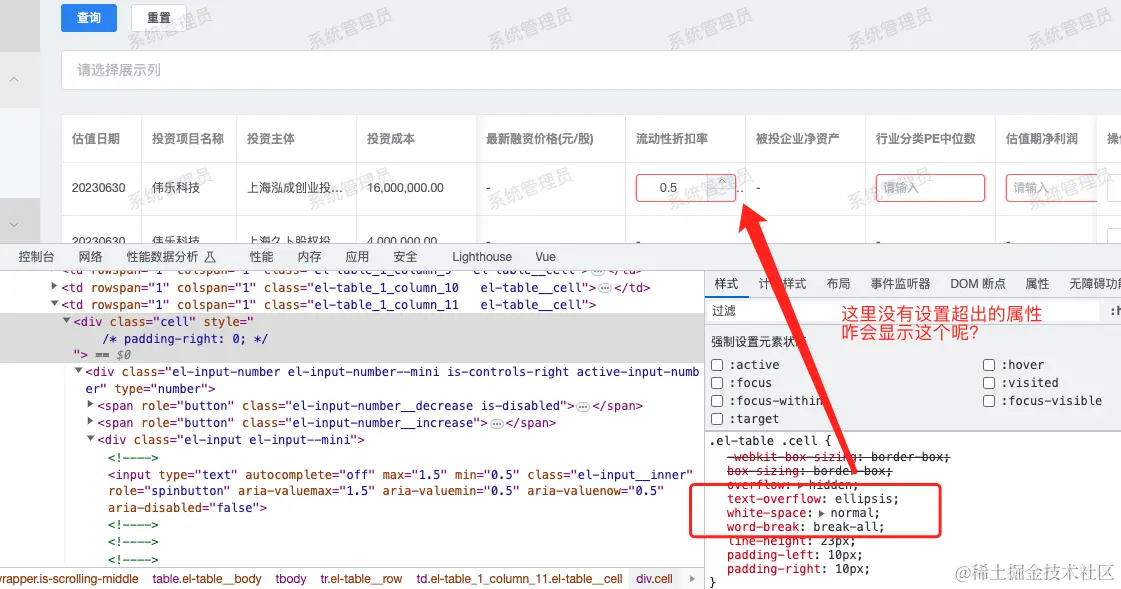
Task: Switch to the 控制台 DevTools tab
Action: point(36,257)
